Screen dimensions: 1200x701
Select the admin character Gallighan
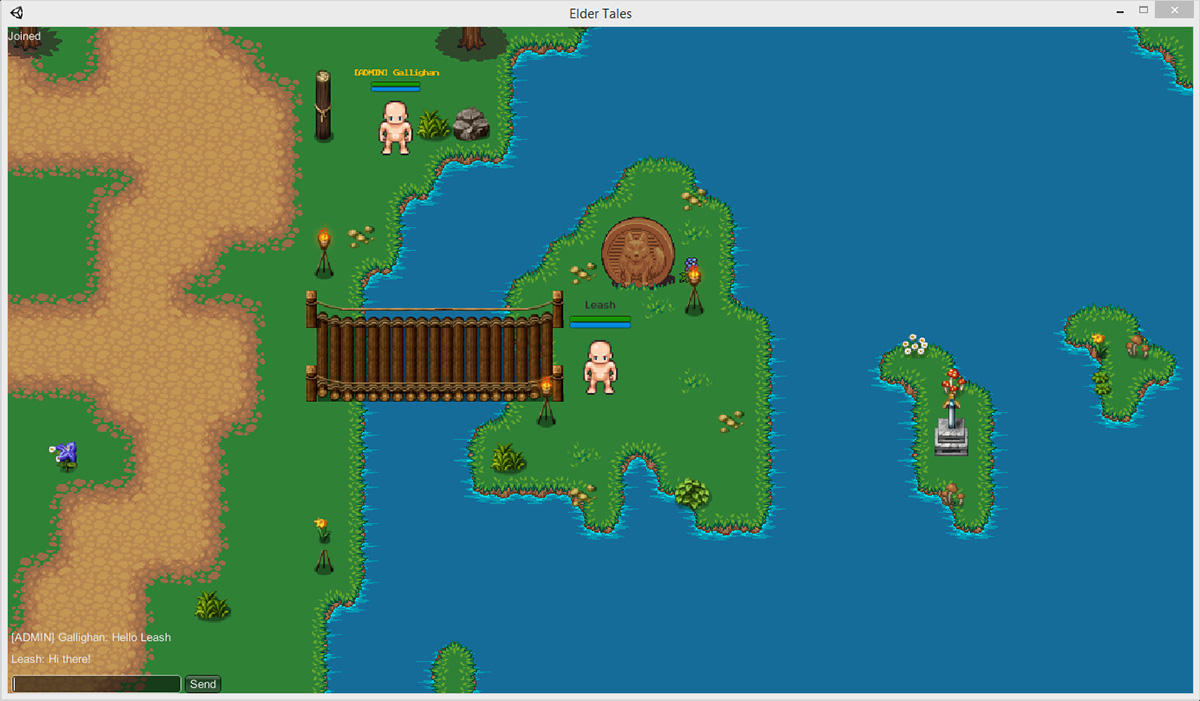tap(396, 127)
